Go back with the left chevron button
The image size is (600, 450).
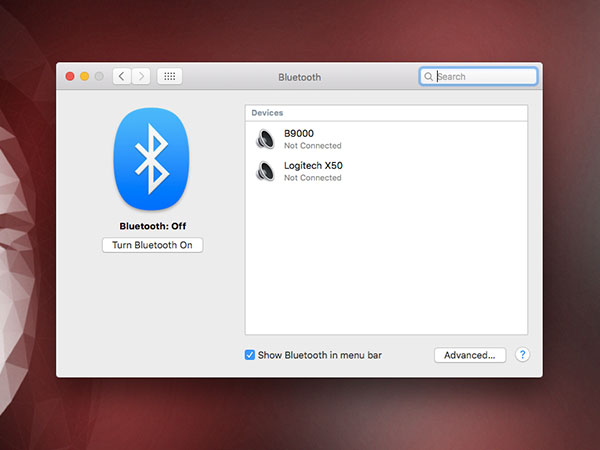[x=122, y=77]
